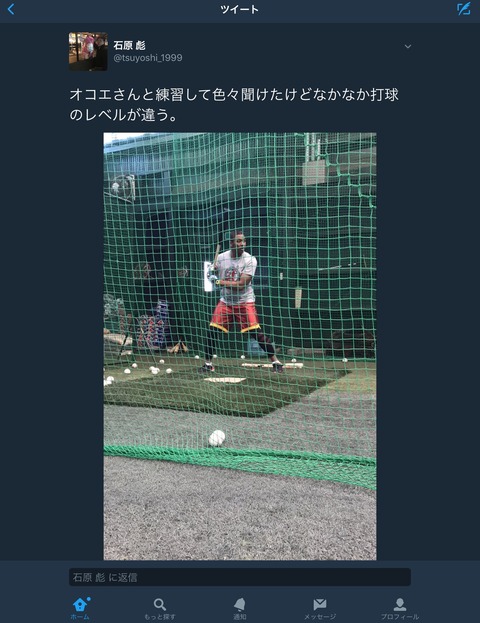Go back using the top-left arrow
This screenshot has width=480, height=623.
coord(11,9)
